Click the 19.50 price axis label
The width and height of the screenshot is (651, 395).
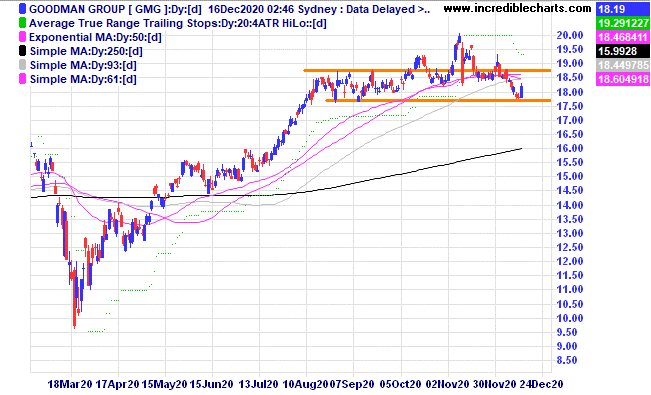coord(570,49)
